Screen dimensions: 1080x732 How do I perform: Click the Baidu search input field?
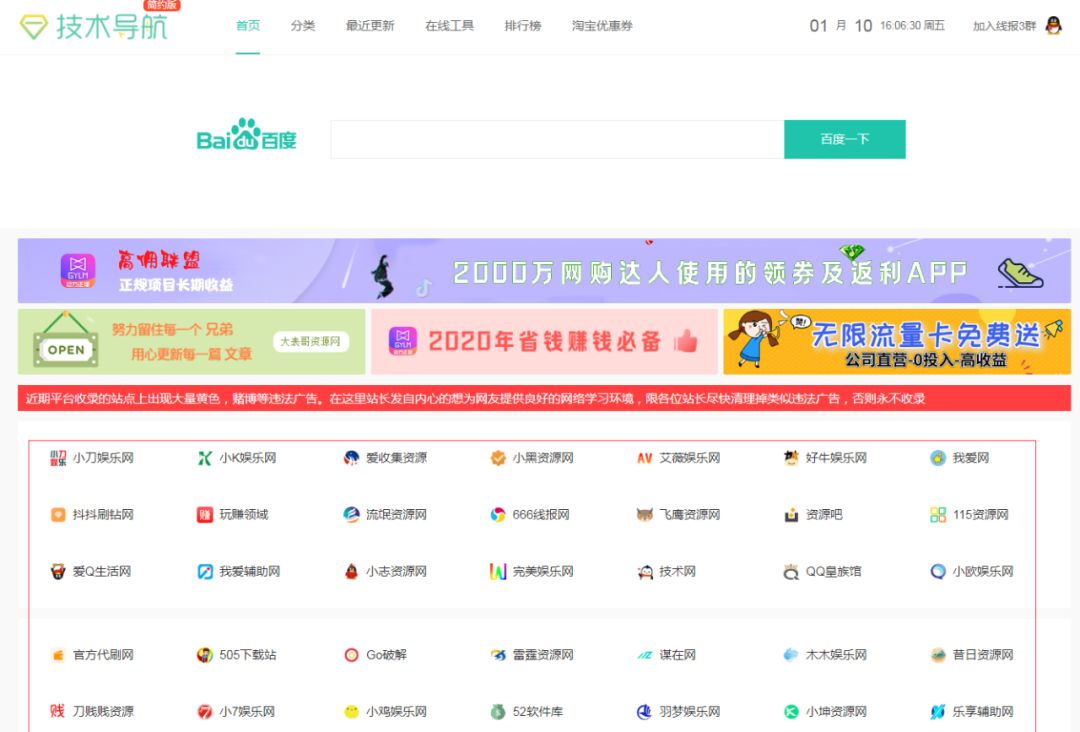click(555, 139)
